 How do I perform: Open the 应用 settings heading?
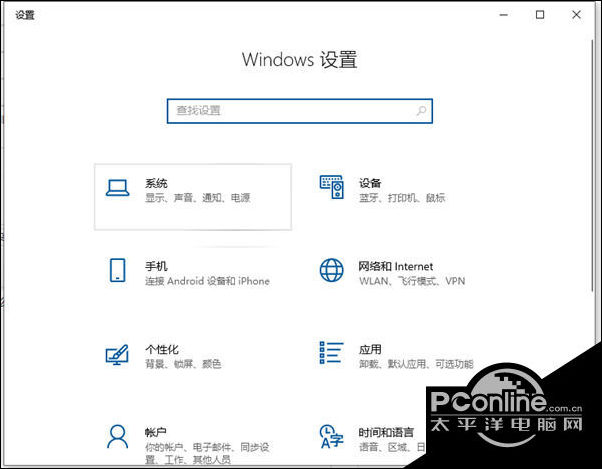tap(370, 349)
